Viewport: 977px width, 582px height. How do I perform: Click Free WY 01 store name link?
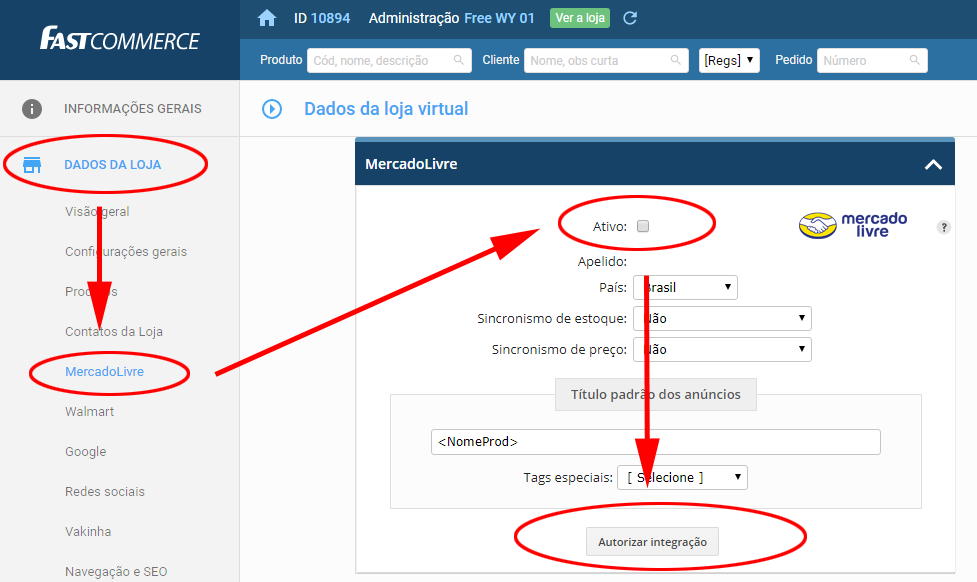(x=500, y=18)
